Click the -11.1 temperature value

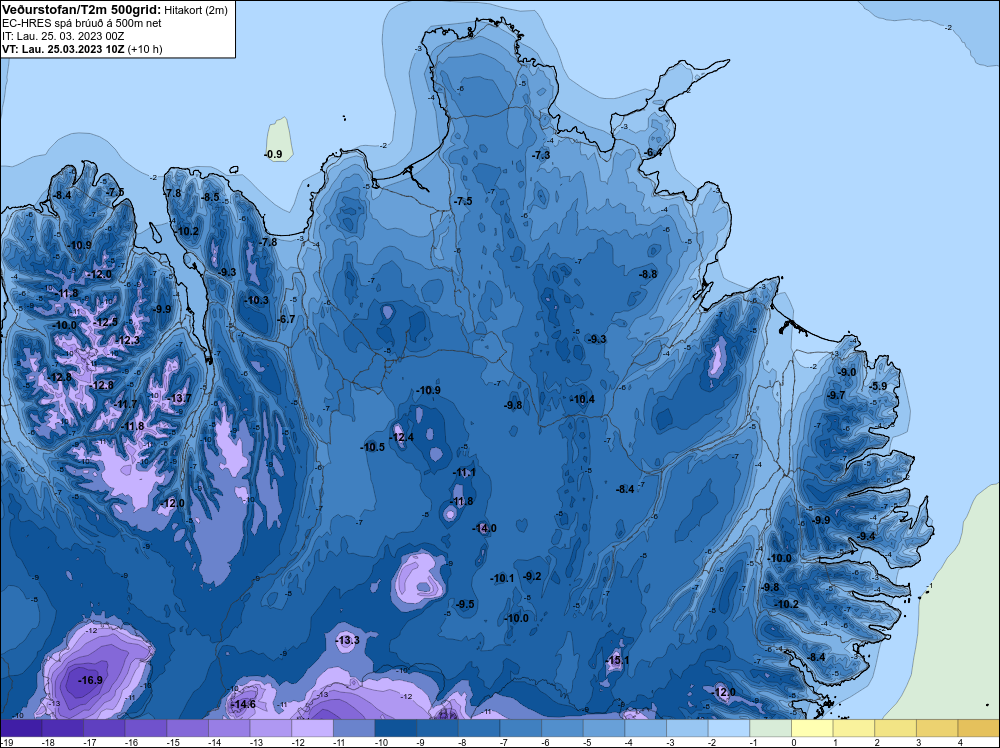click(464, 473)
